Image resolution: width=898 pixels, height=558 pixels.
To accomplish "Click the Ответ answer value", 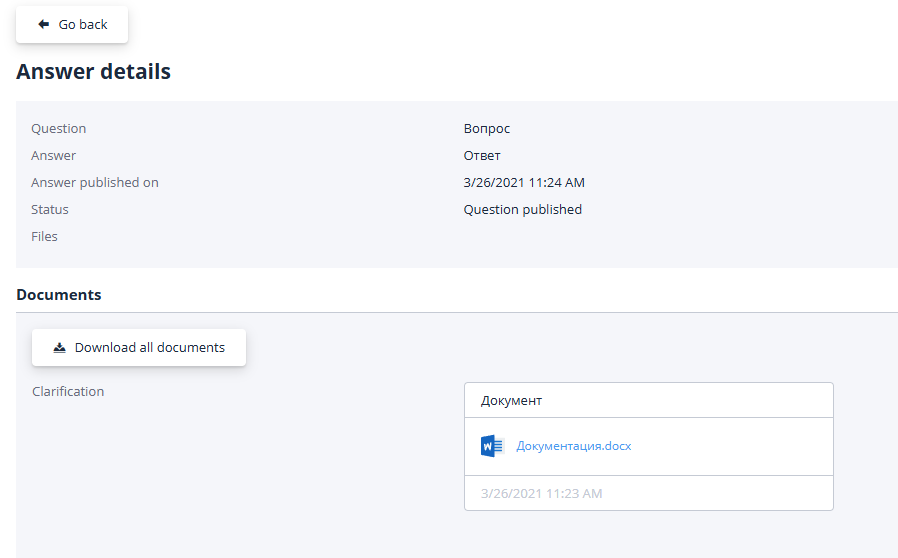I will tap(481, 156).
